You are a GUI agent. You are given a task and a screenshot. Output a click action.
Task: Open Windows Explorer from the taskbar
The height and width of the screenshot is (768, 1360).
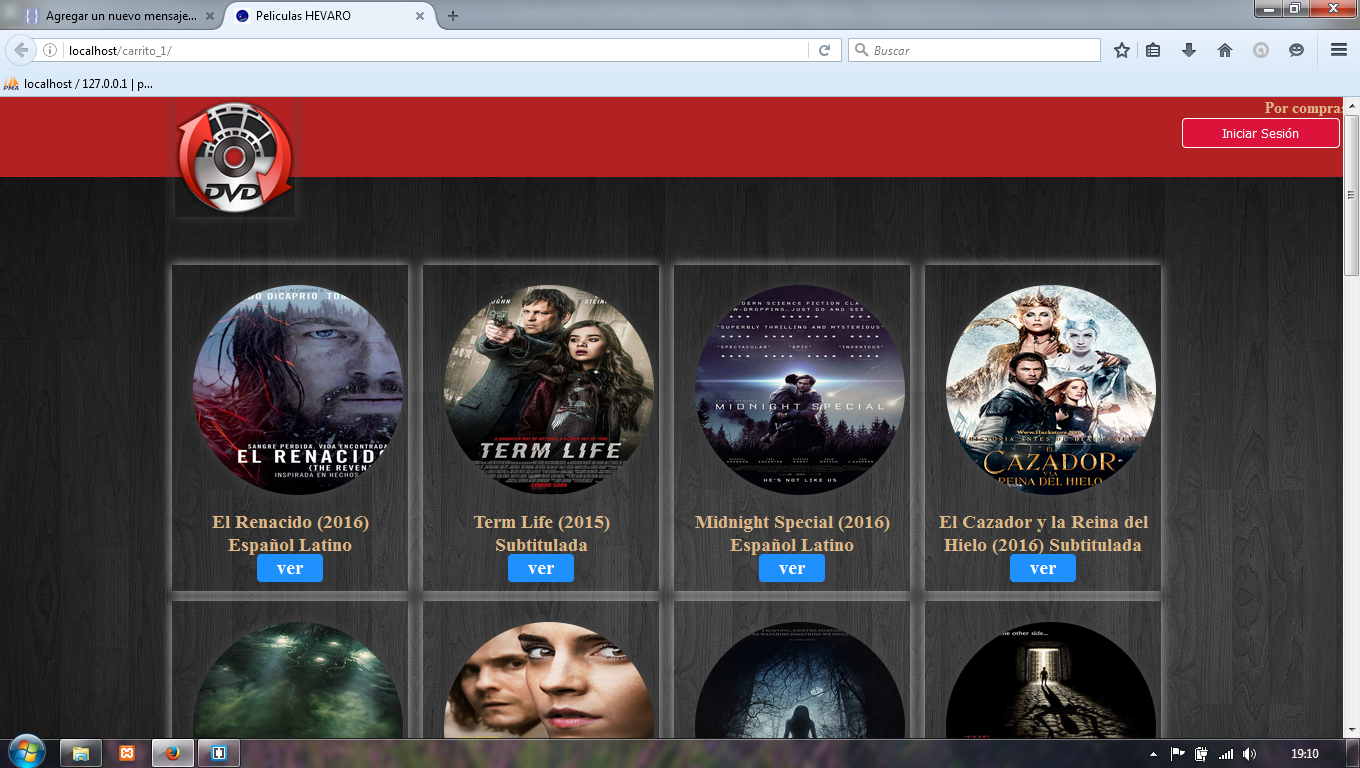pyautogui.click(x=81, y=753)
